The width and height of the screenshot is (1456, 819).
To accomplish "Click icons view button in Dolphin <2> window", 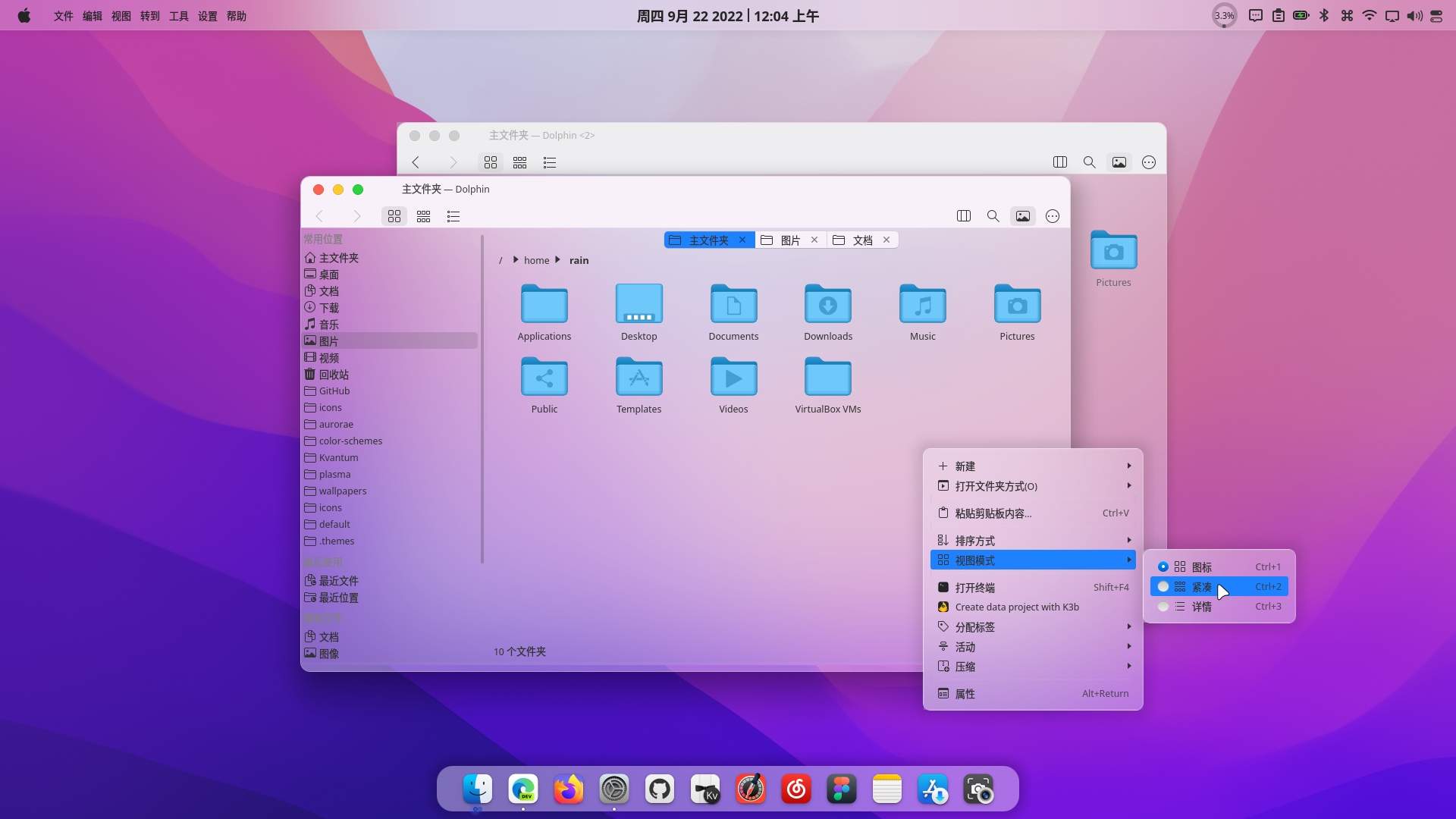I will click(491, 162).
